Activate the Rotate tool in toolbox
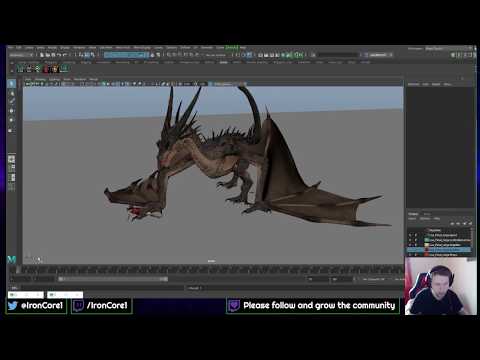 (12, 120)
